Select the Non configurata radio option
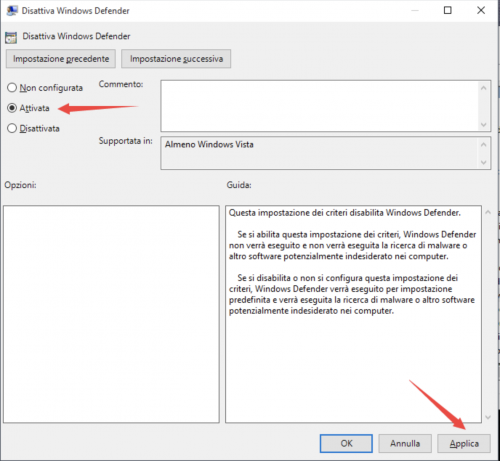The height and width of the screenshot is (461, 500). 12,88
